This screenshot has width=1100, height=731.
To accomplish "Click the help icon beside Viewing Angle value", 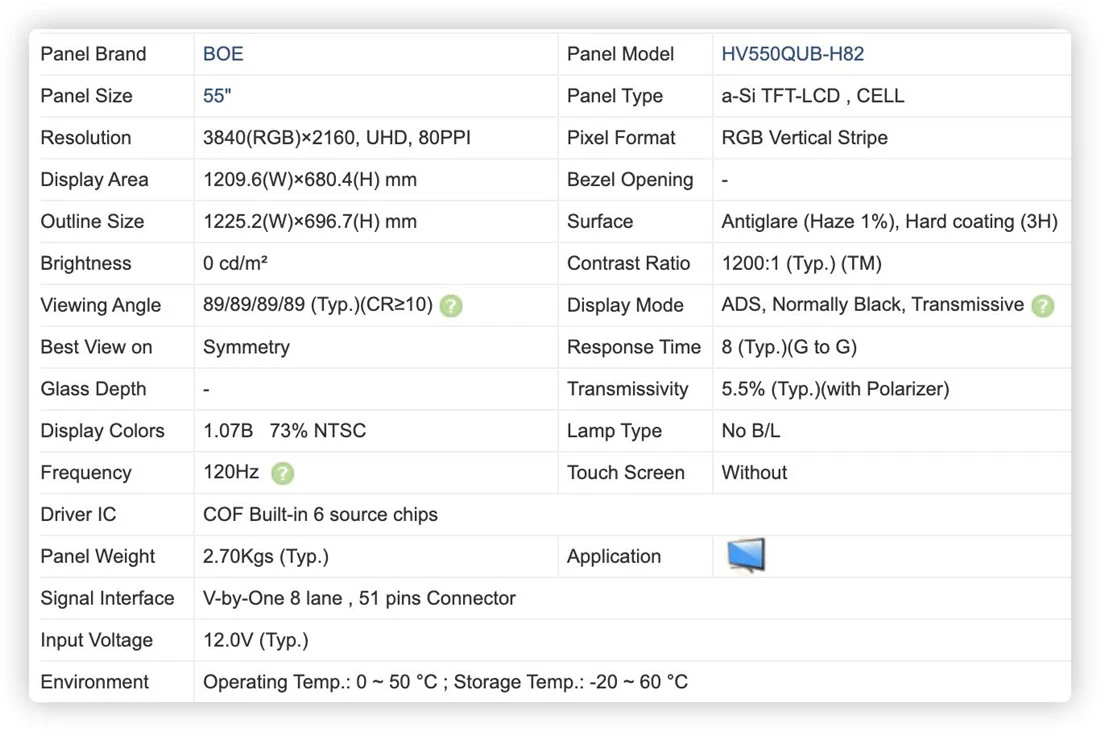I will (451, 306).
